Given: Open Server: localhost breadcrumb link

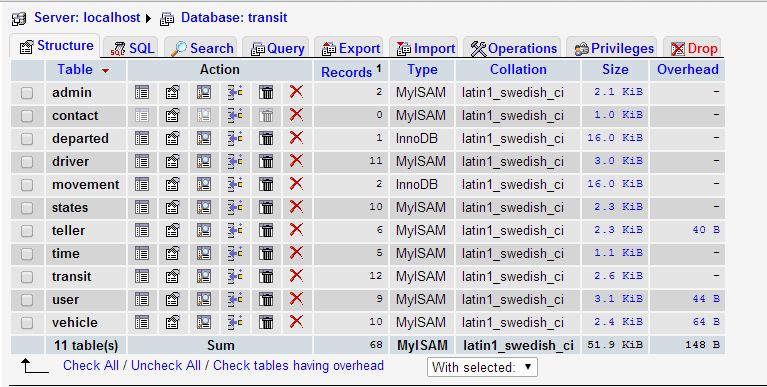Looking at the screenshot, I should pyautogui.click(x=87, y=18).
